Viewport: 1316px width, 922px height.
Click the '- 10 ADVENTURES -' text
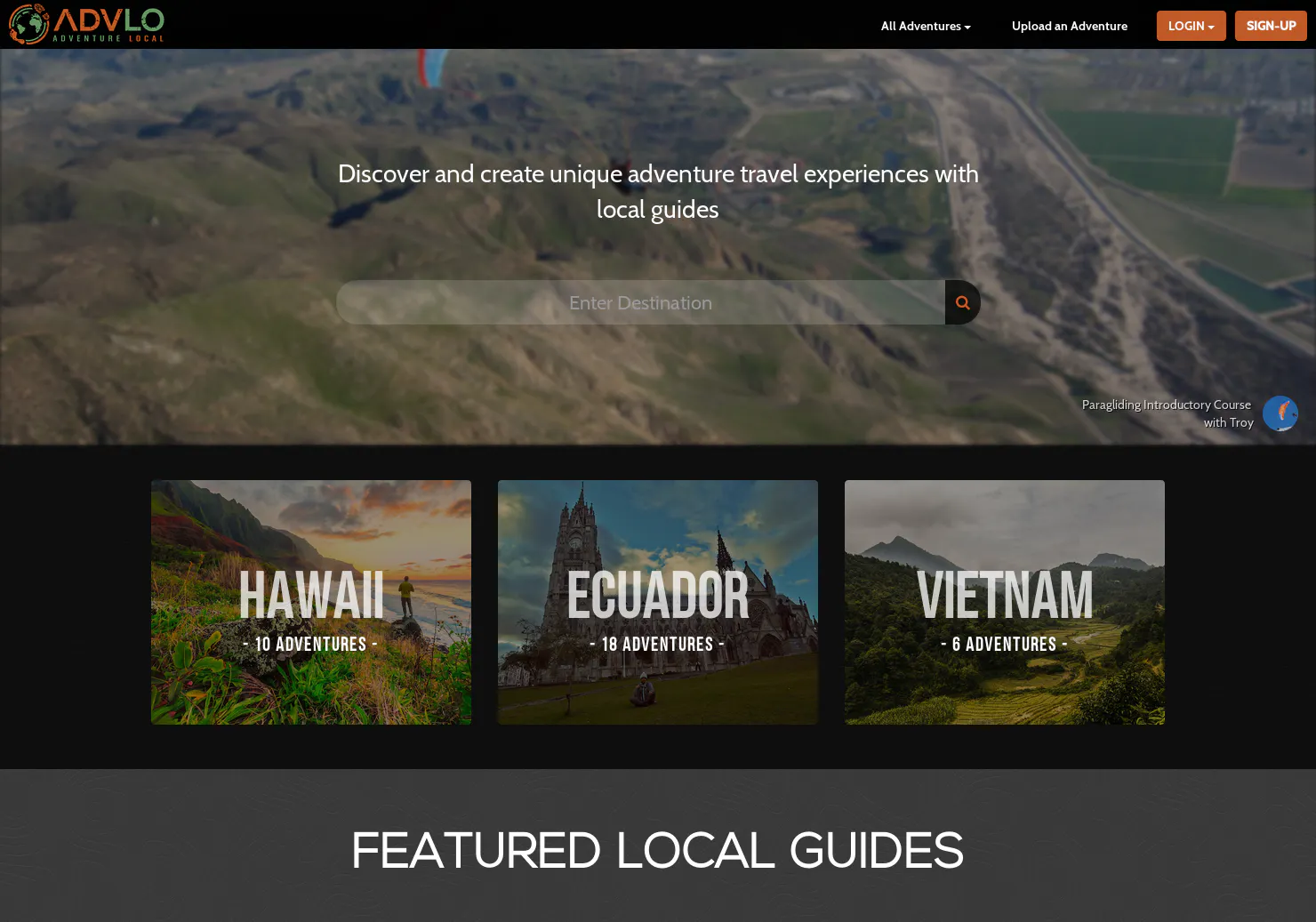point(310,644)
